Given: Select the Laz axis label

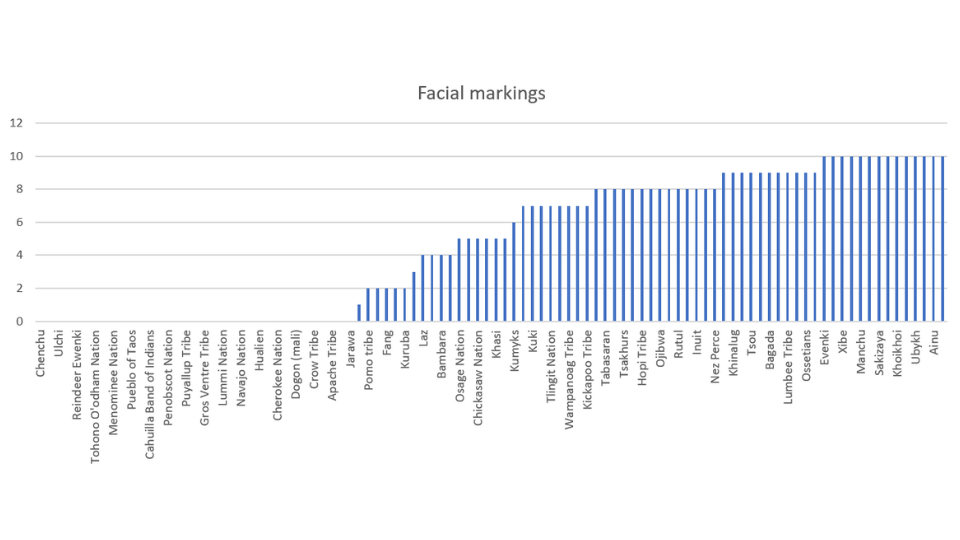Looking at the screenshot, I should click(424, 338).
